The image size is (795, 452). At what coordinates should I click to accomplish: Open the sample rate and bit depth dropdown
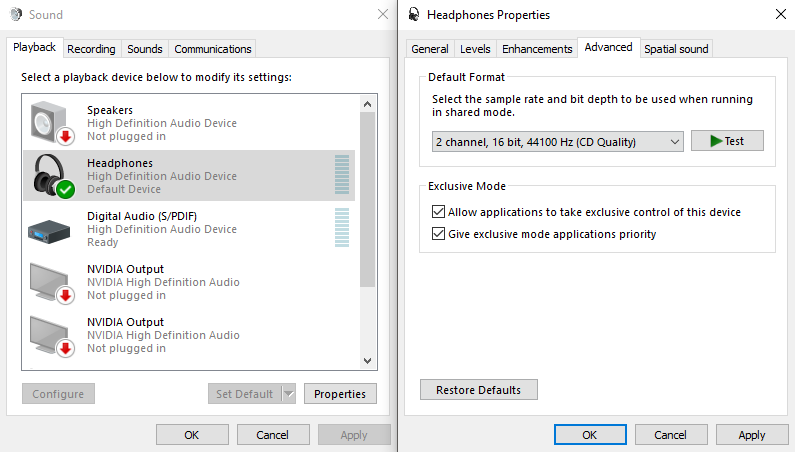558,142
